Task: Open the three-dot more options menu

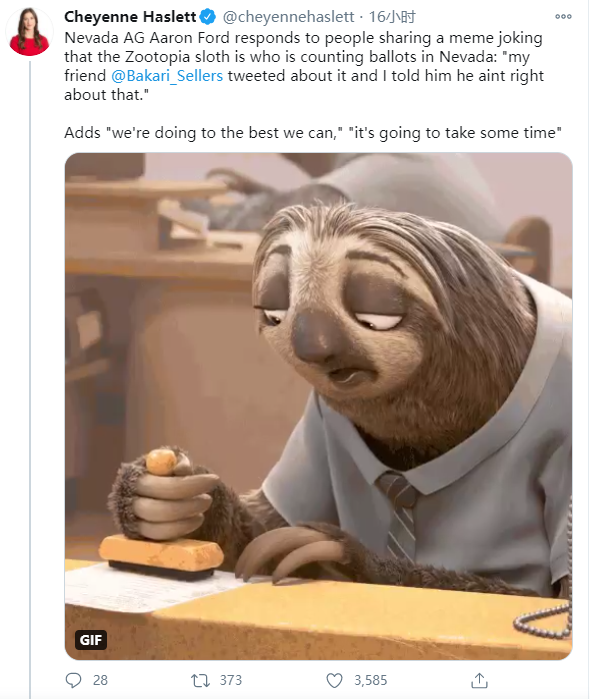Action: (563, 16)
